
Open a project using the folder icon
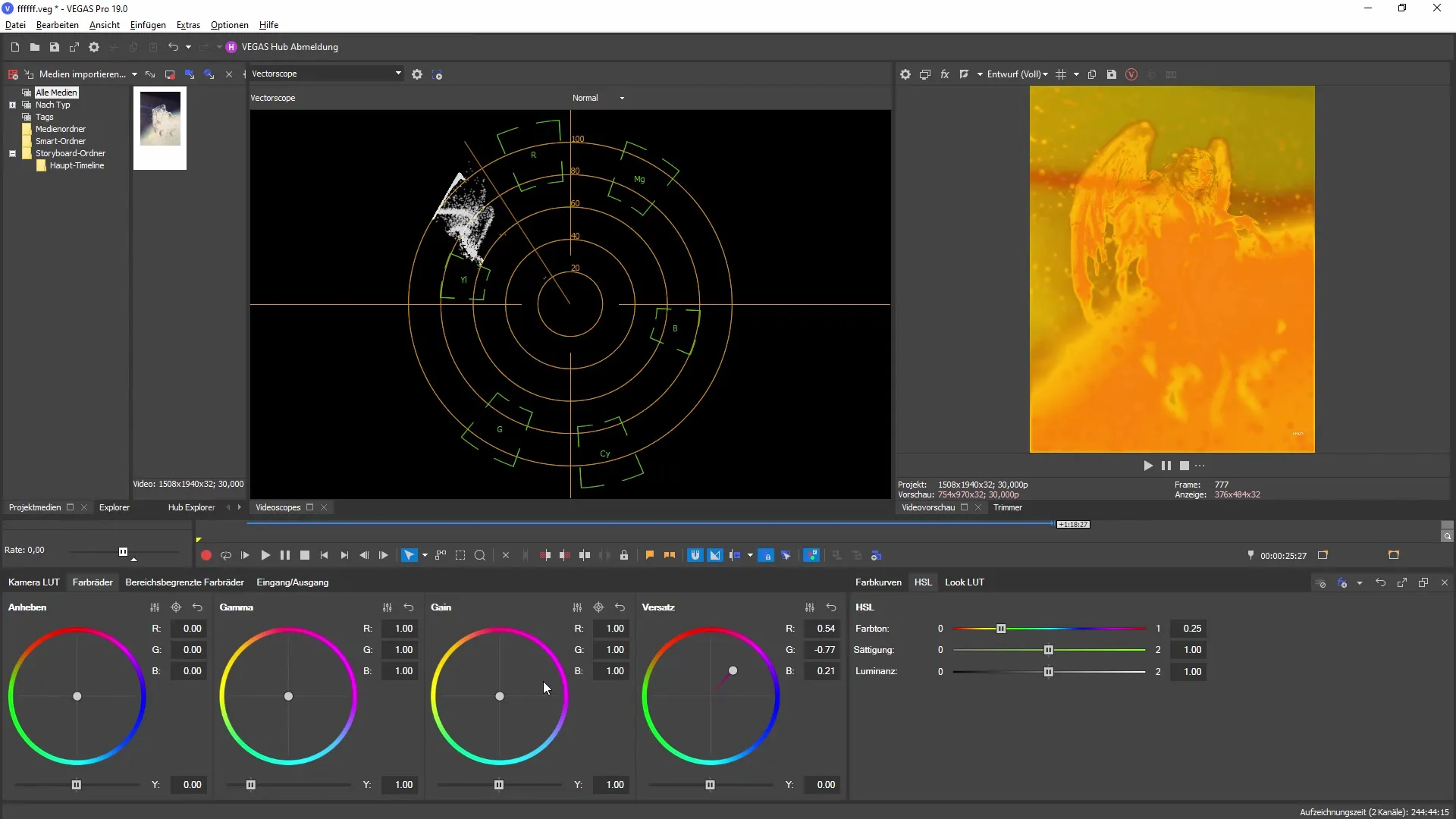point(35,47)
